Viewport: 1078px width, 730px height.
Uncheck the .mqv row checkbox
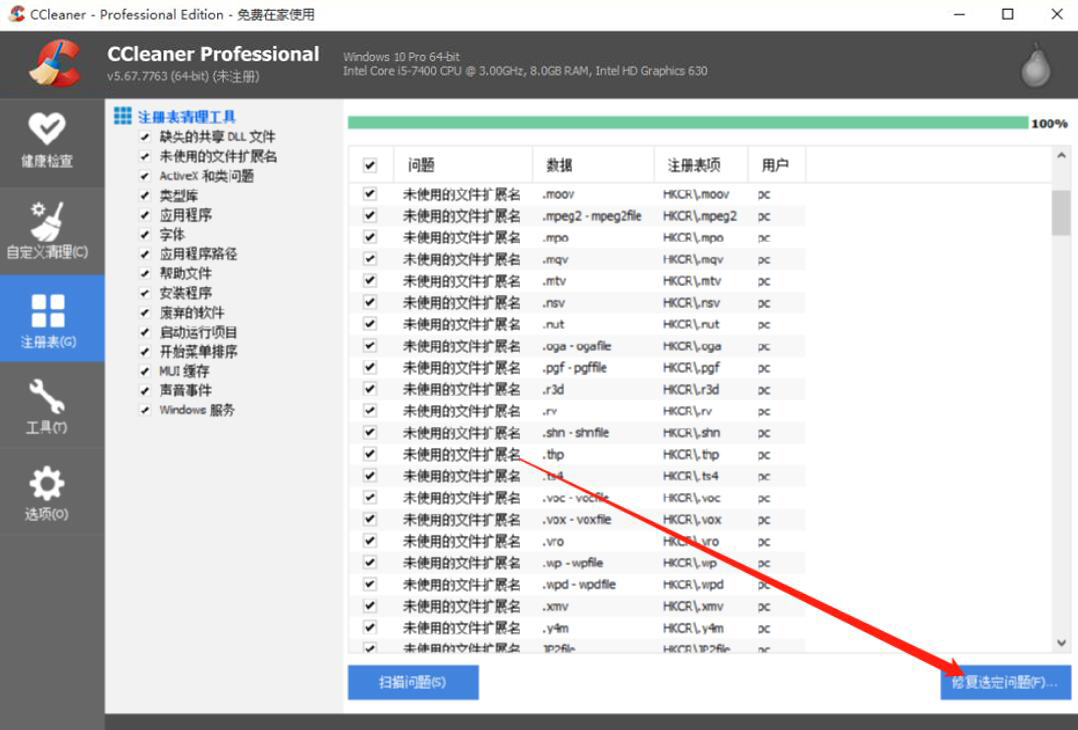[370, 259]
